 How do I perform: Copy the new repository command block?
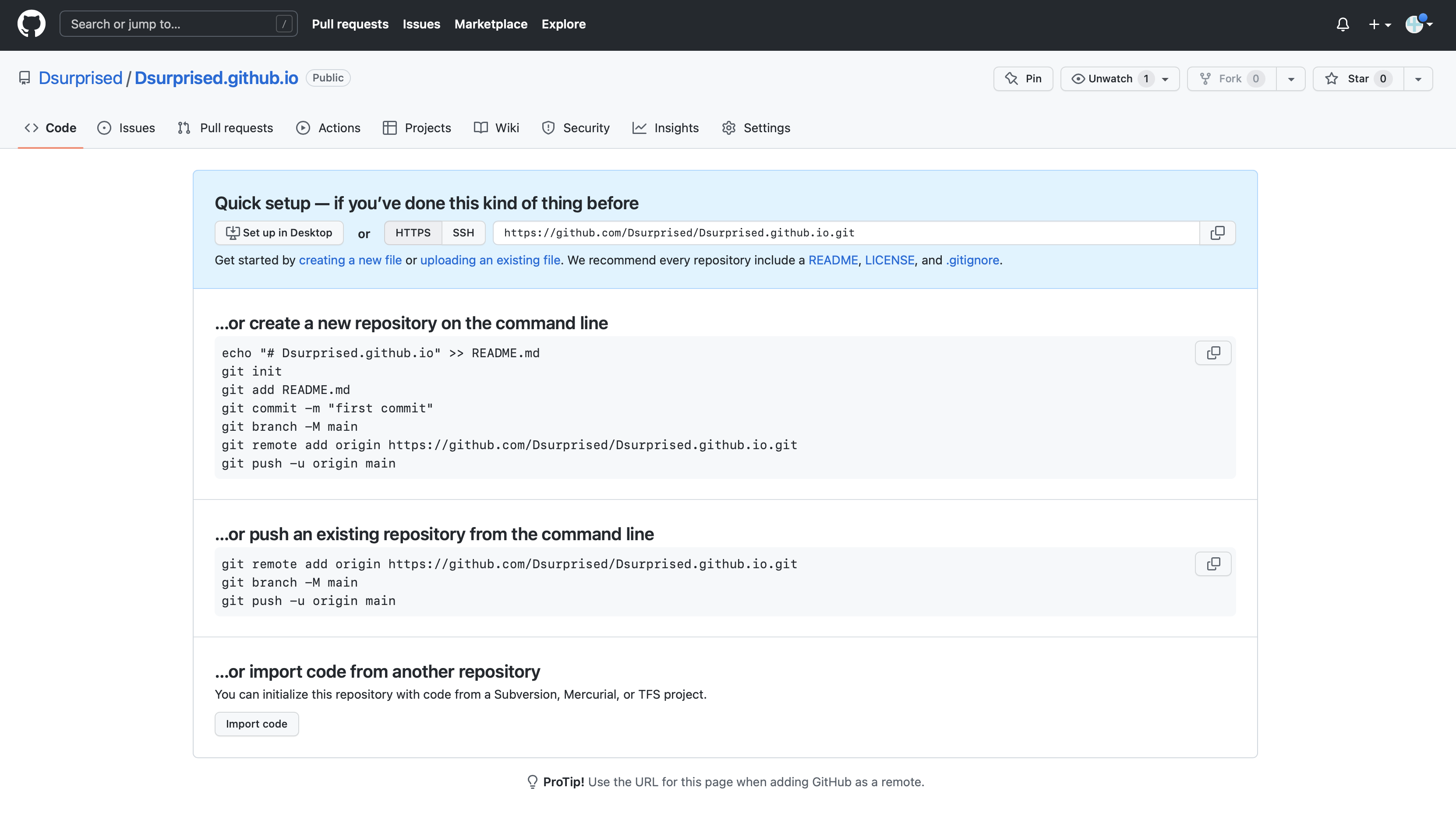click(x=1213, y=353)
